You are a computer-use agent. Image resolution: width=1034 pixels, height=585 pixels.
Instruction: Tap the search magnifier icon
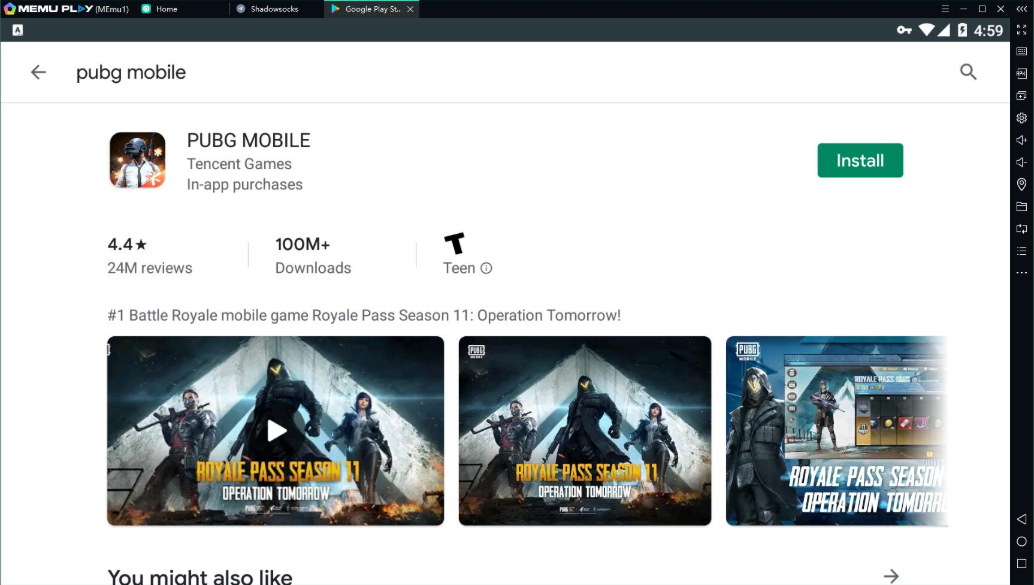(967, 72)
